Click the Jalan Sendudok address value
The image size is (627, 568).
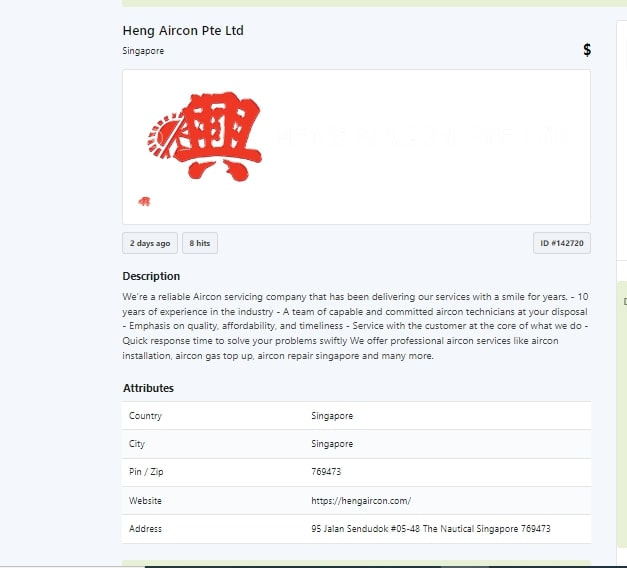(430, 528)
